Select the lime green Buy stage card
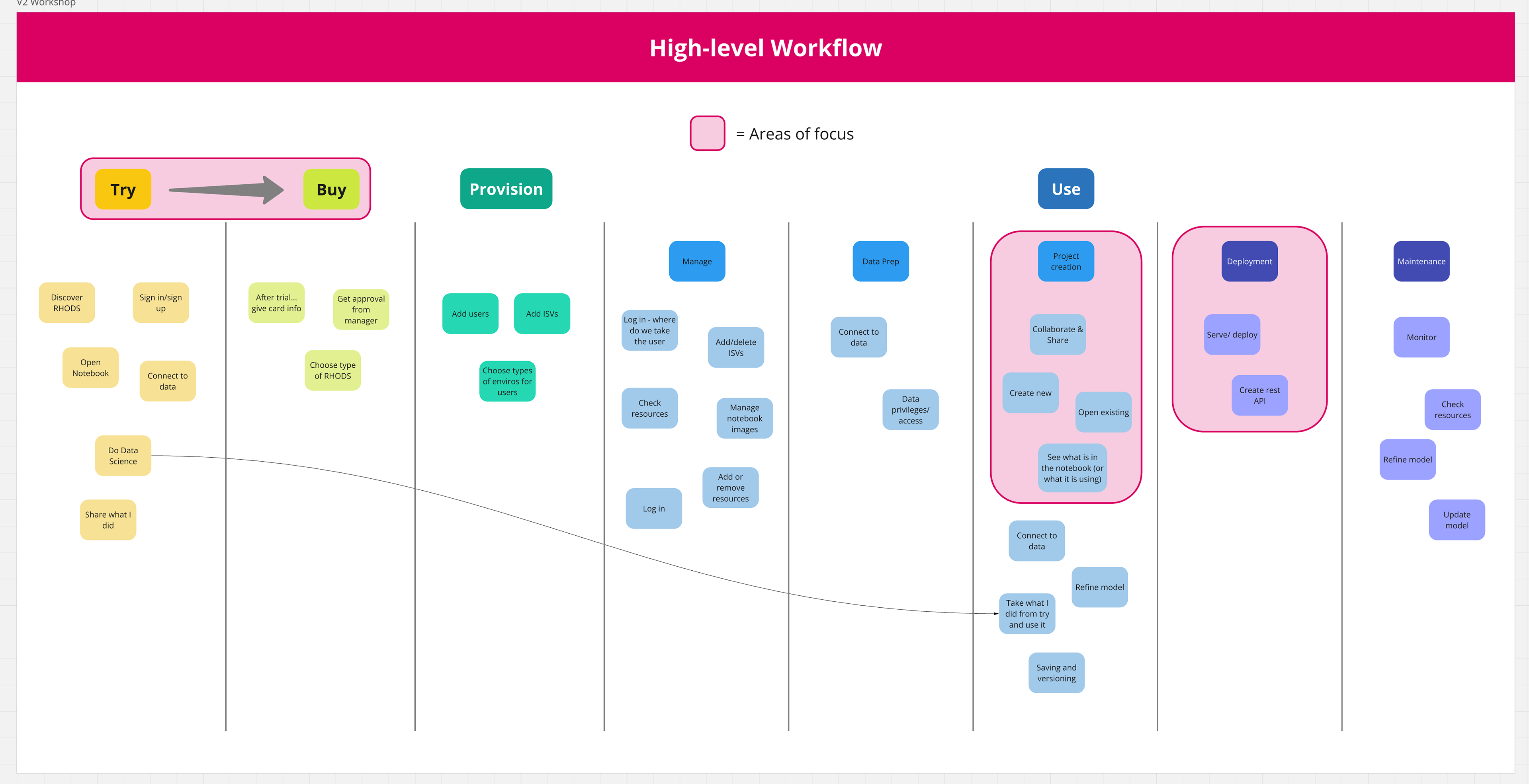The height and width of the screenshot is (784, 1529). 331,189
